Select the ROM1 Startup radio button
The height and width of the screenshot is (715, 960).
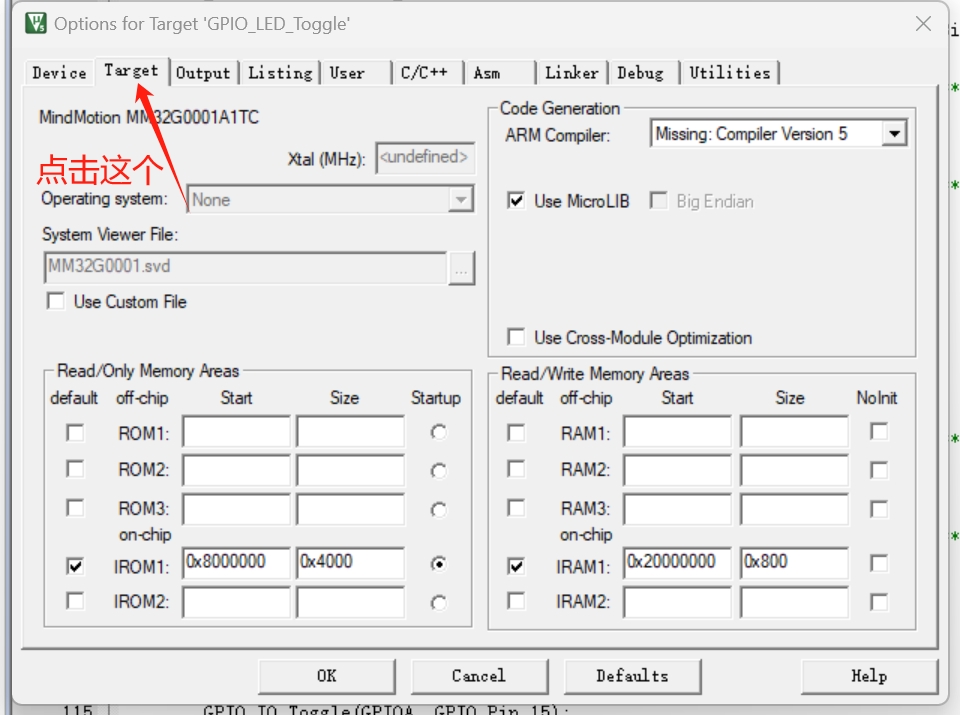[x=438, y=433]
